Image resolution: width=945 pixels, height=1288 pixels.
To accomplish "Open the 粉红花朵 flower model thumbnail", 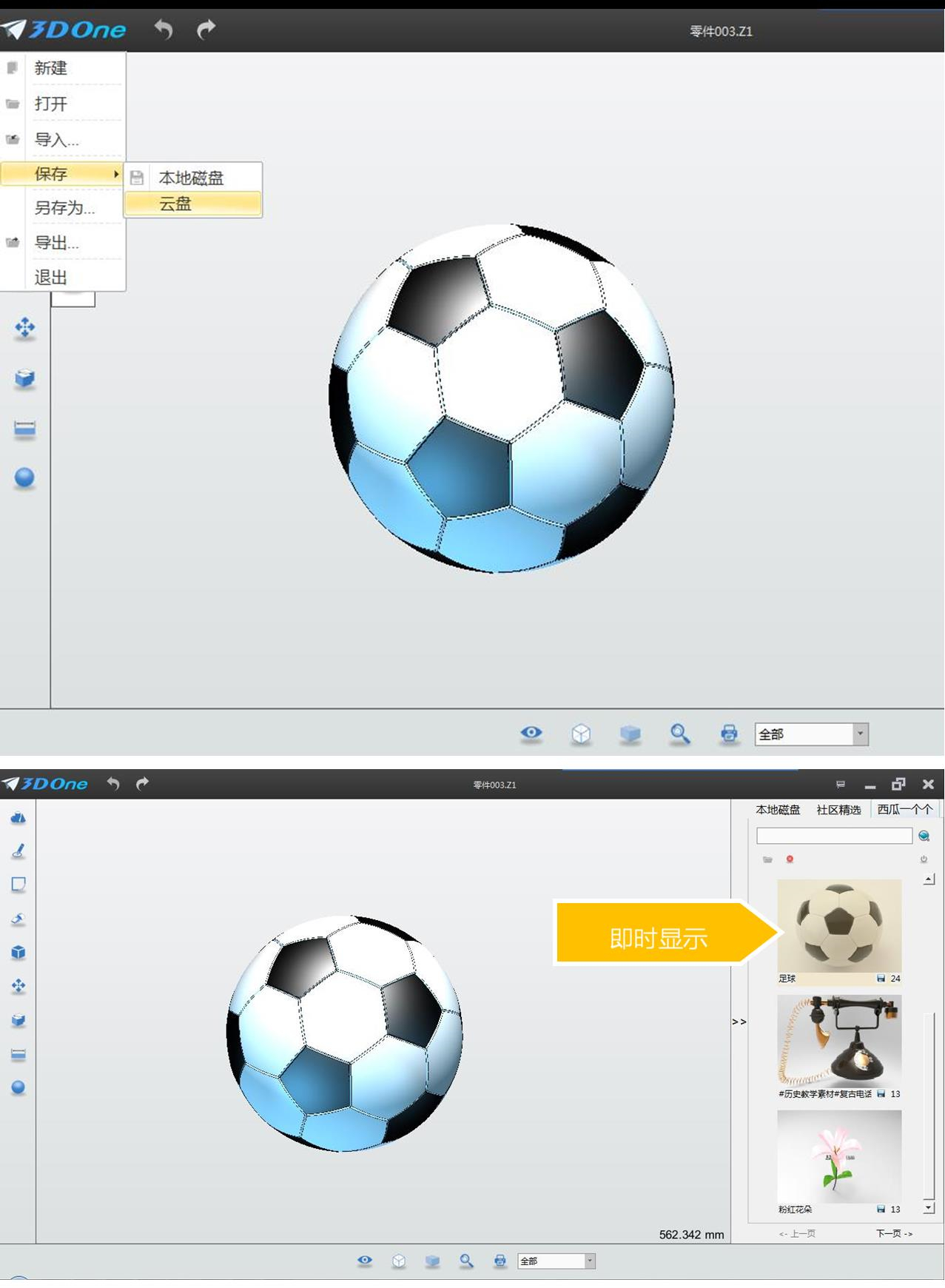I will (839, 1155).
